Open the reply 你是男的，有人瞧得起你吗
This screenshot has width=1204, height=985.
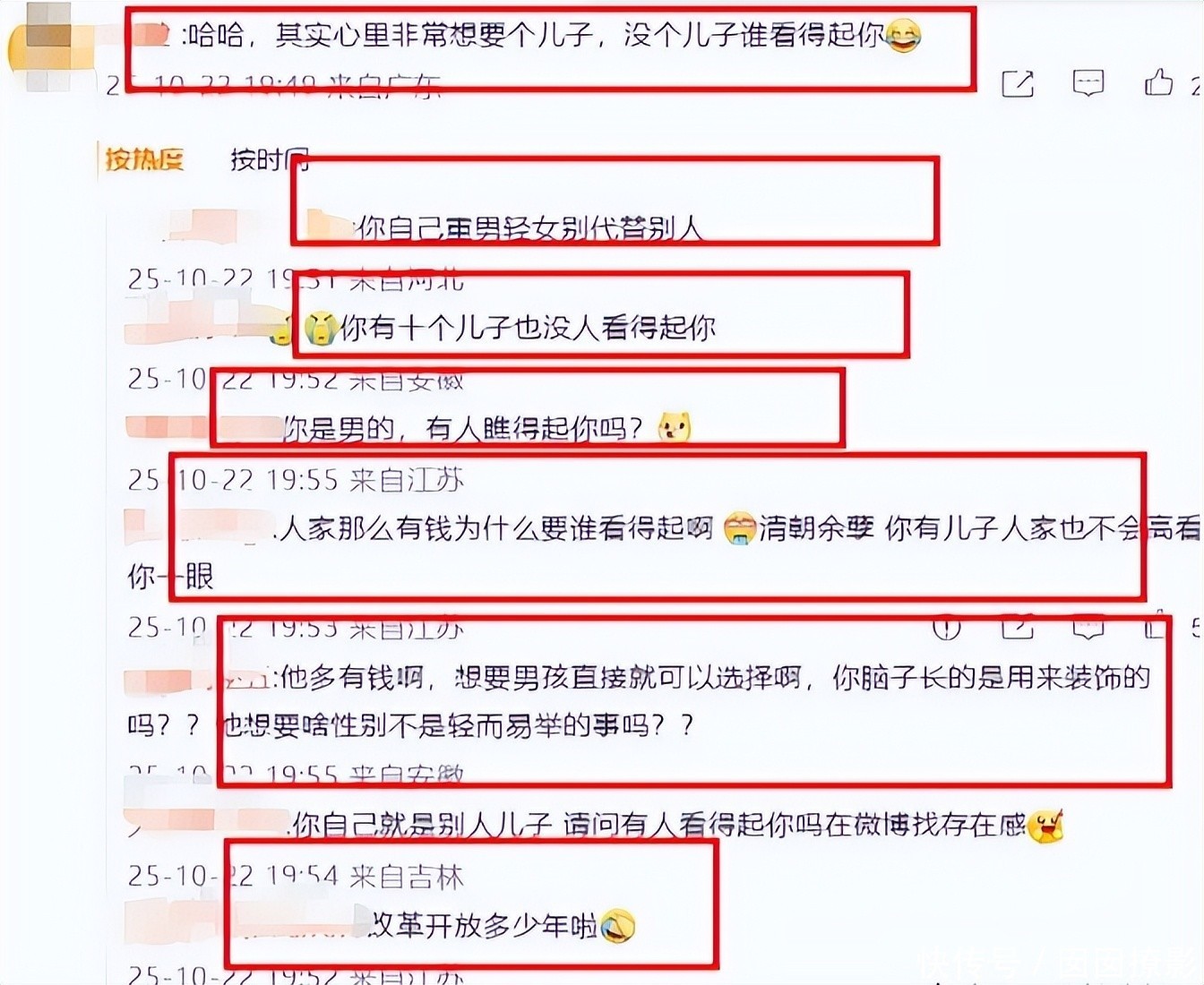[x=463, y=429]
